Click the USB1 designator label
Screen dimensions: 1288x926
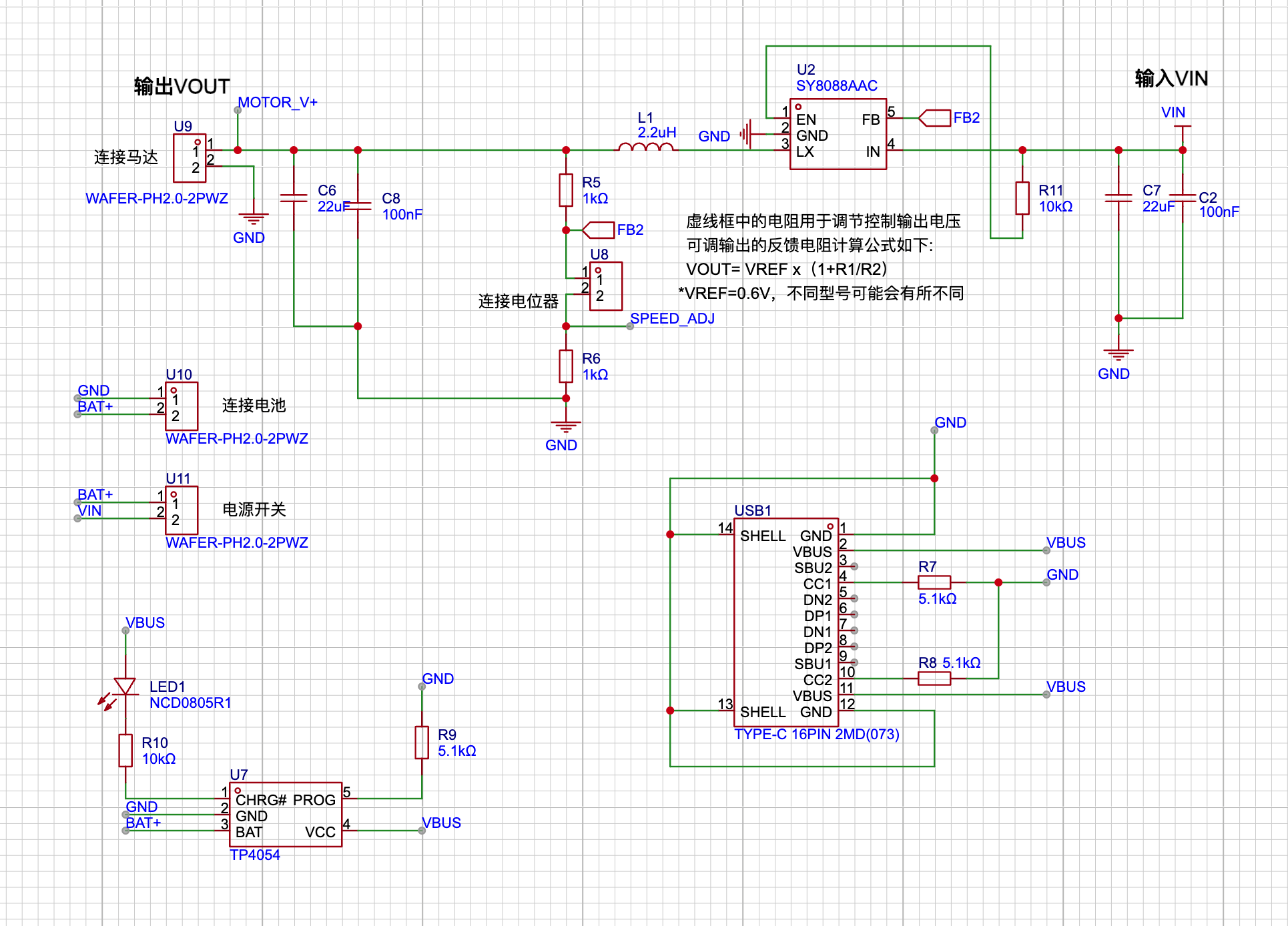pos(753,510)
